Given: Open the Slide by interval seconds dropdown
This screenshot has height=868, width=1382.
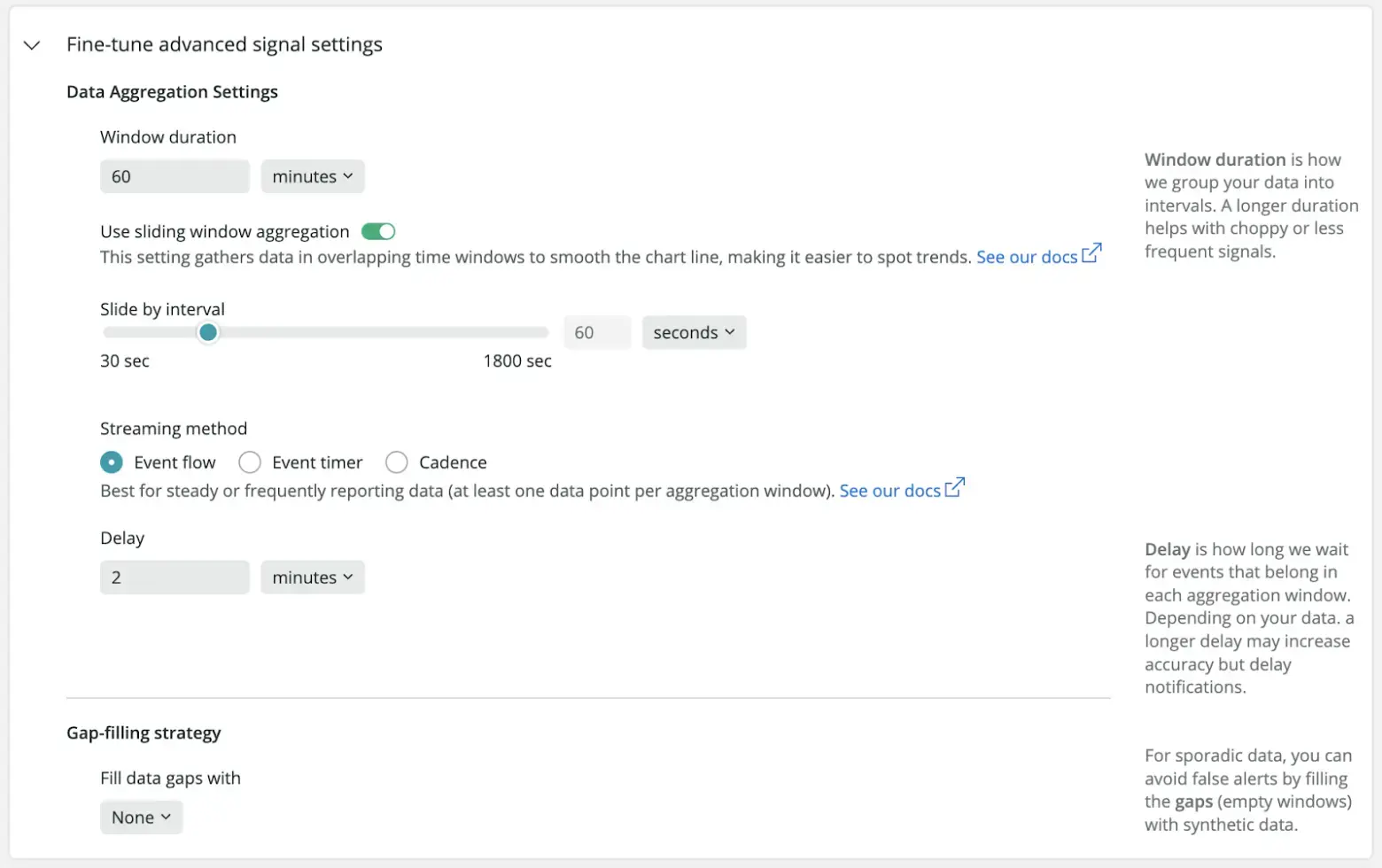Looking at the screenshot, I should (694, 333).
